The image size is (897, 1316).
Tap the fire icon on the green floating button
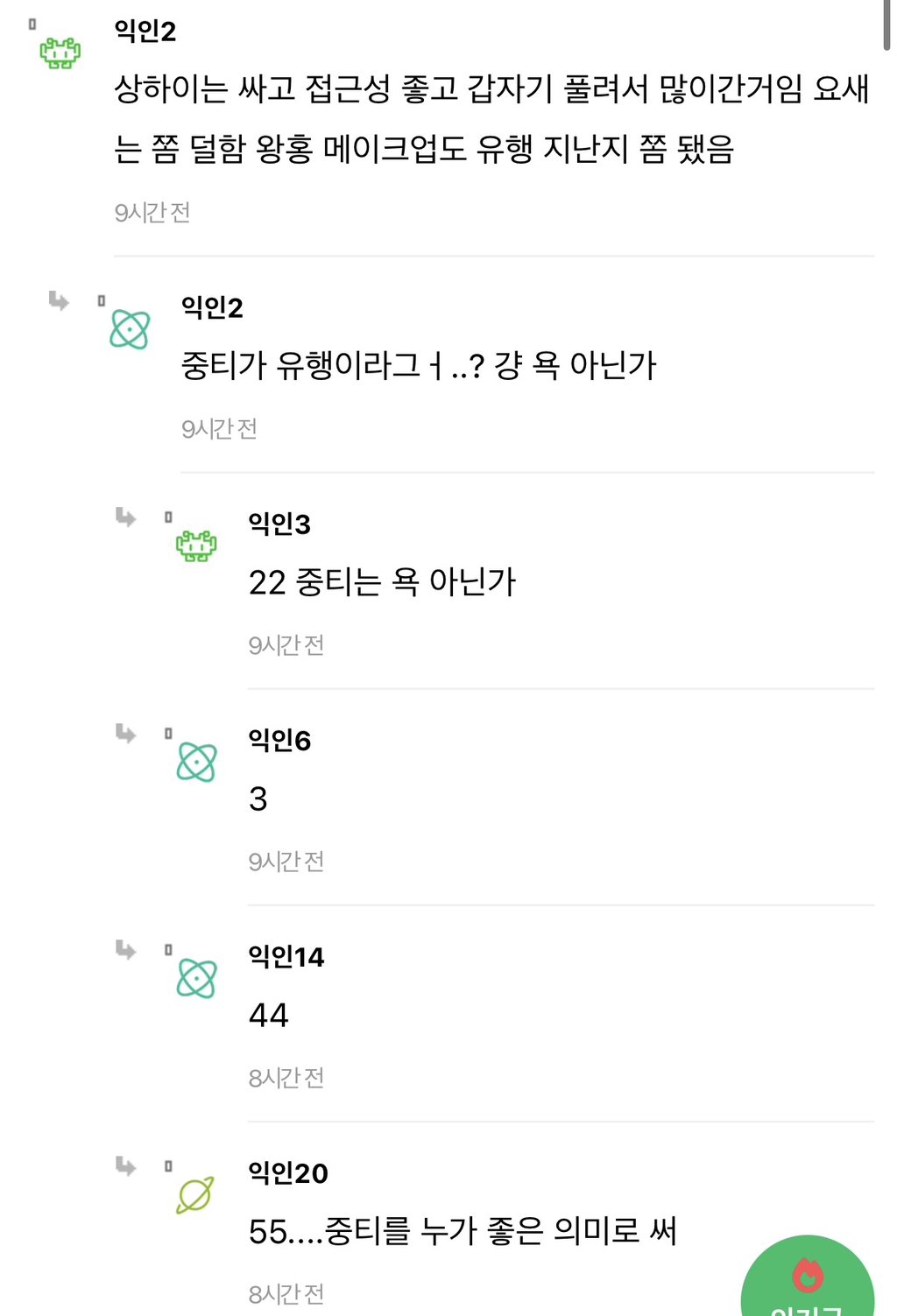pos(807,1277)
